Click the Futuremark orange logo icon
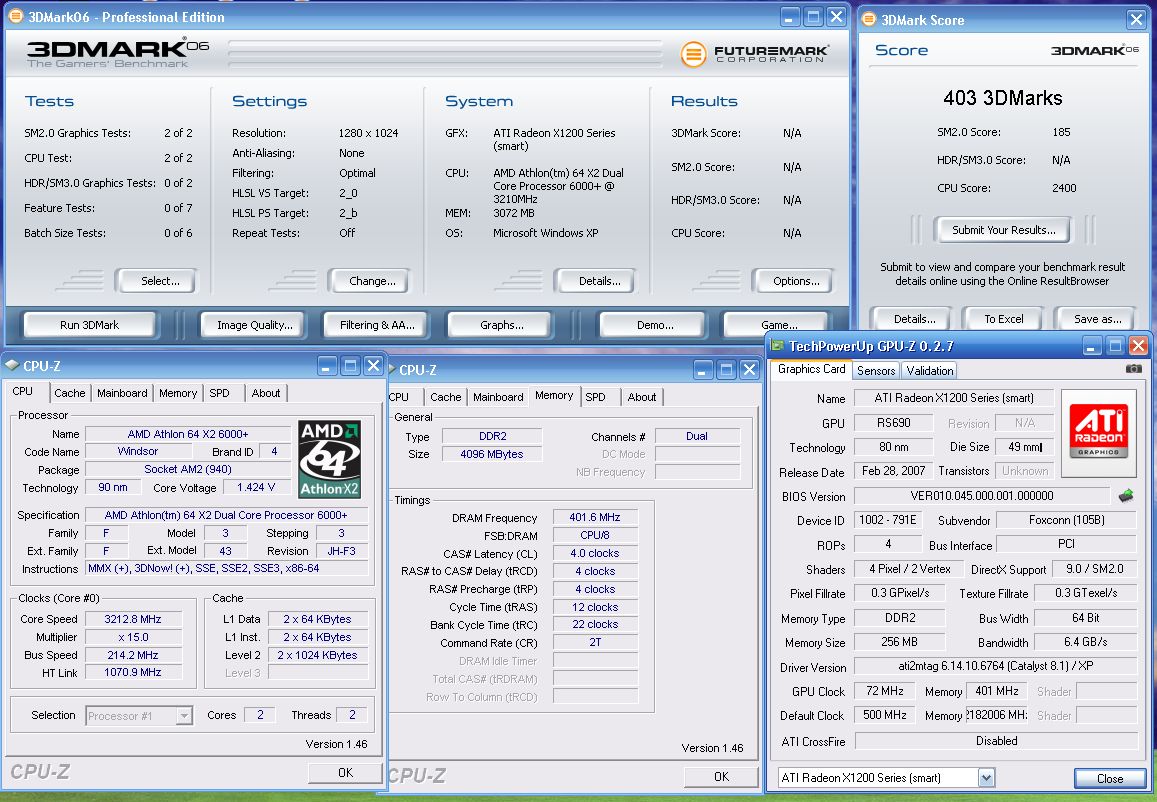Screen dimensions: 1157x802 coord(693,54)
